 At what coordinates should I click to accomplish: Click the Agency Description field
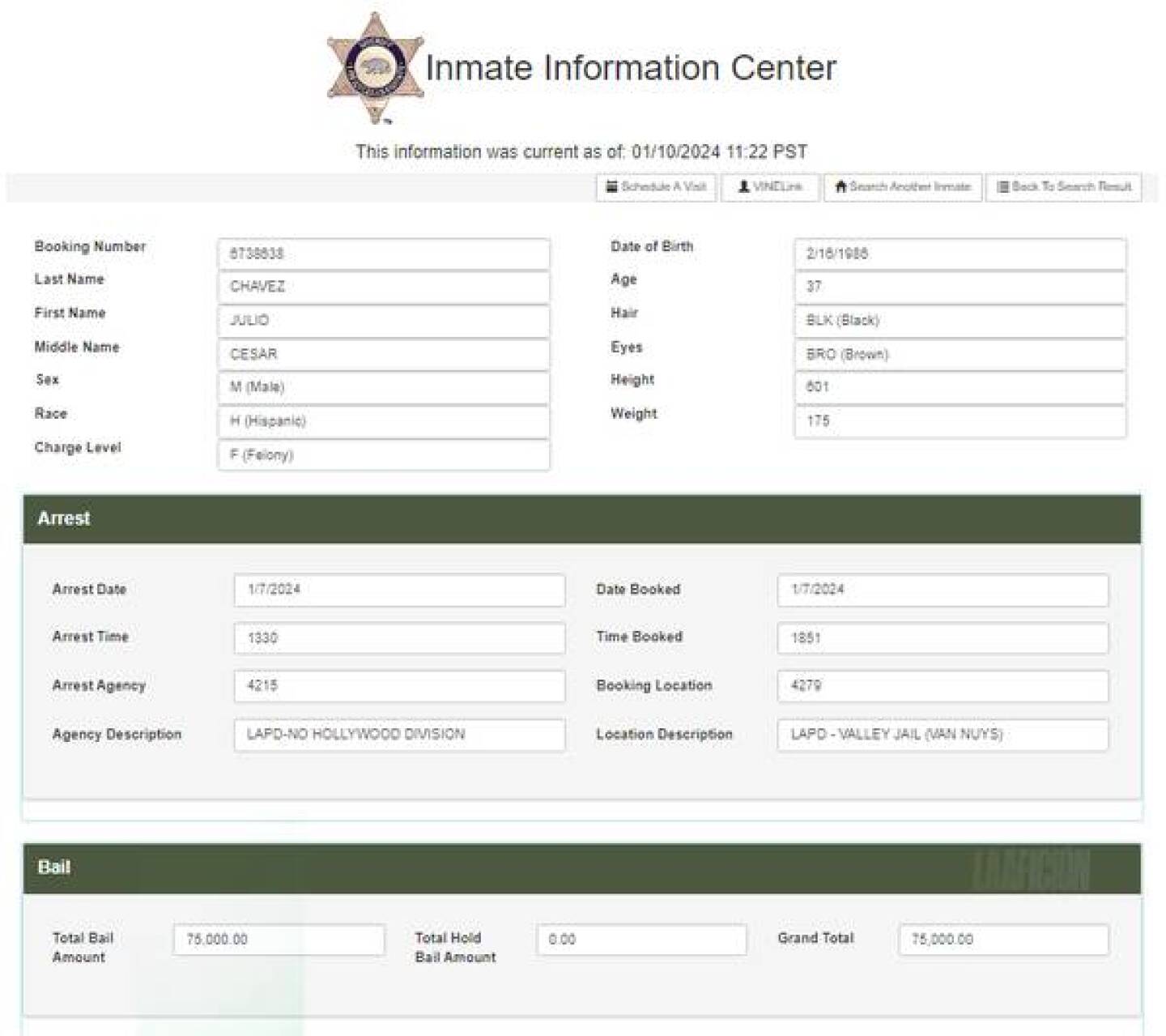[399, 735]
